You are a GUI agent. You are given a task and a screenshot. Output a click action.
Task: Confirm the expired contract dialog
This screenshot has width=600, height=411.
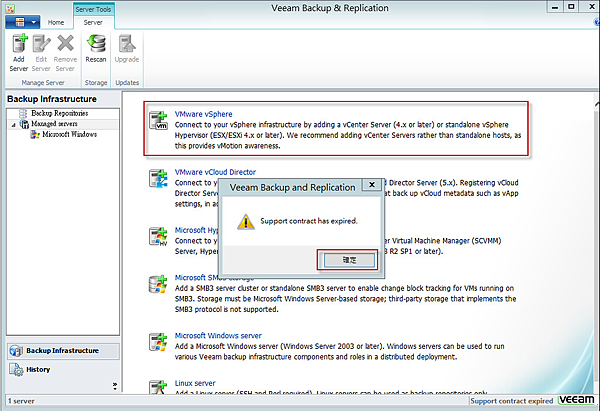pos(349,260)
